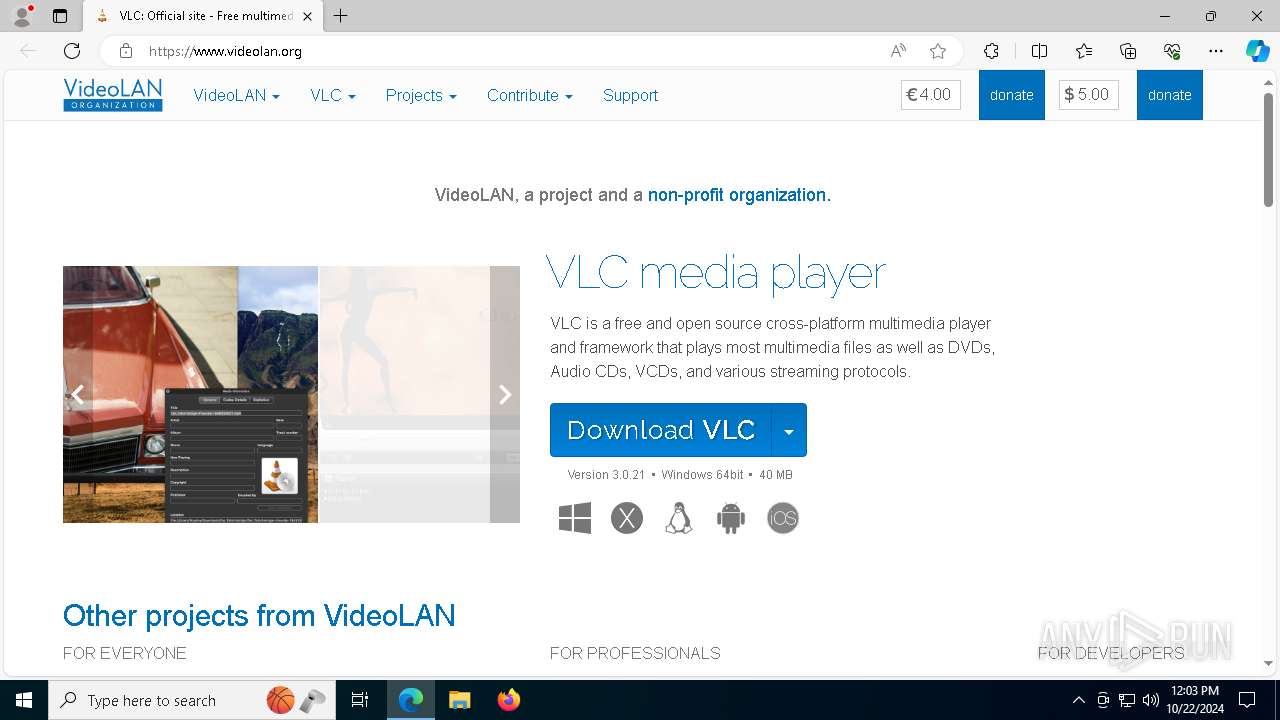Image resolution: width=1280 pixels, height=720 pixels.
Task: Click Microsoft Edge taskbar icon
Action: (x=411, y=700)
